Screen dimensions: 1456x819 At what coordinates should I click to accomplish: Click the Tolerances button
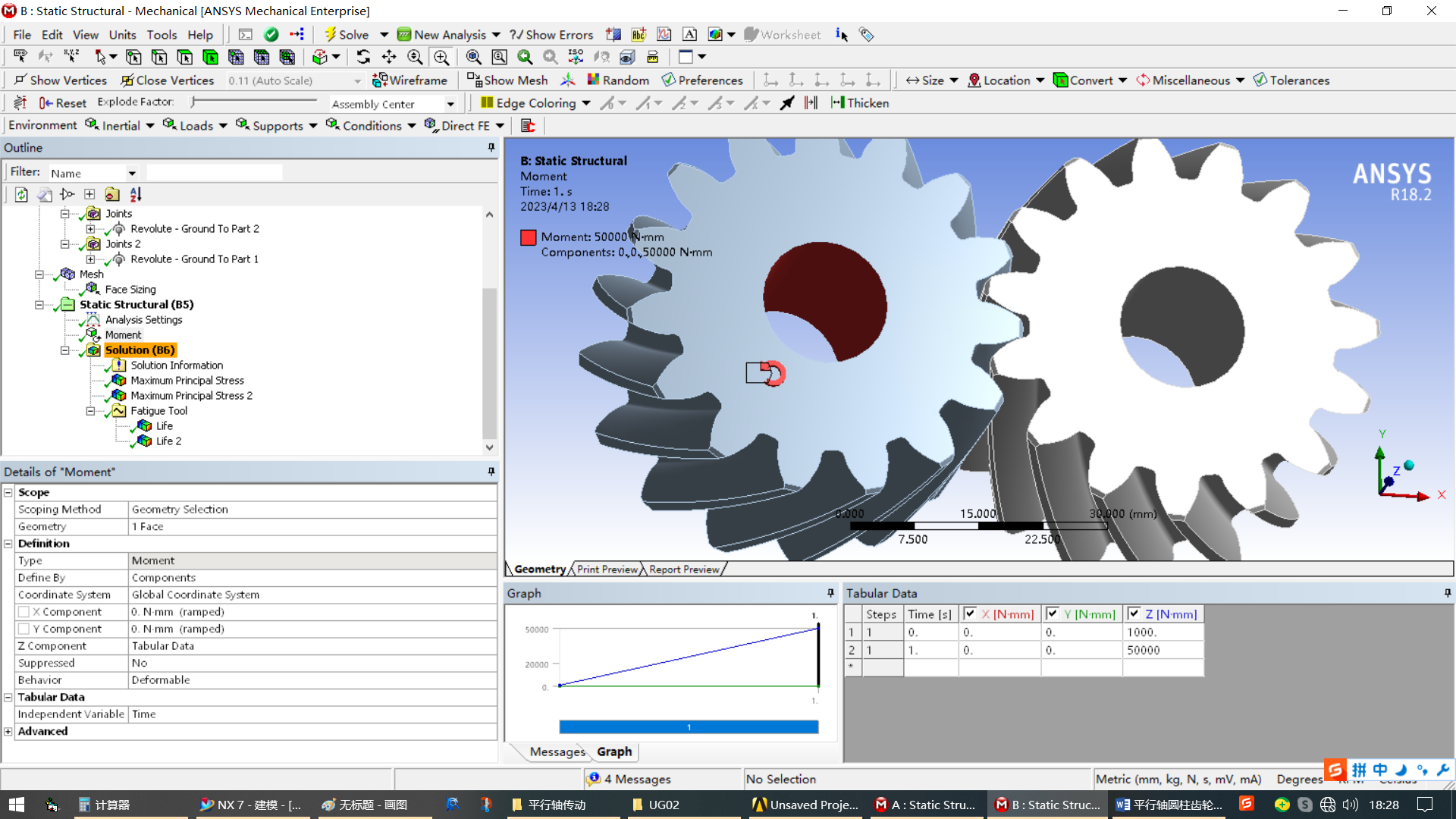pyautogui.click(x=1291, y=80)
